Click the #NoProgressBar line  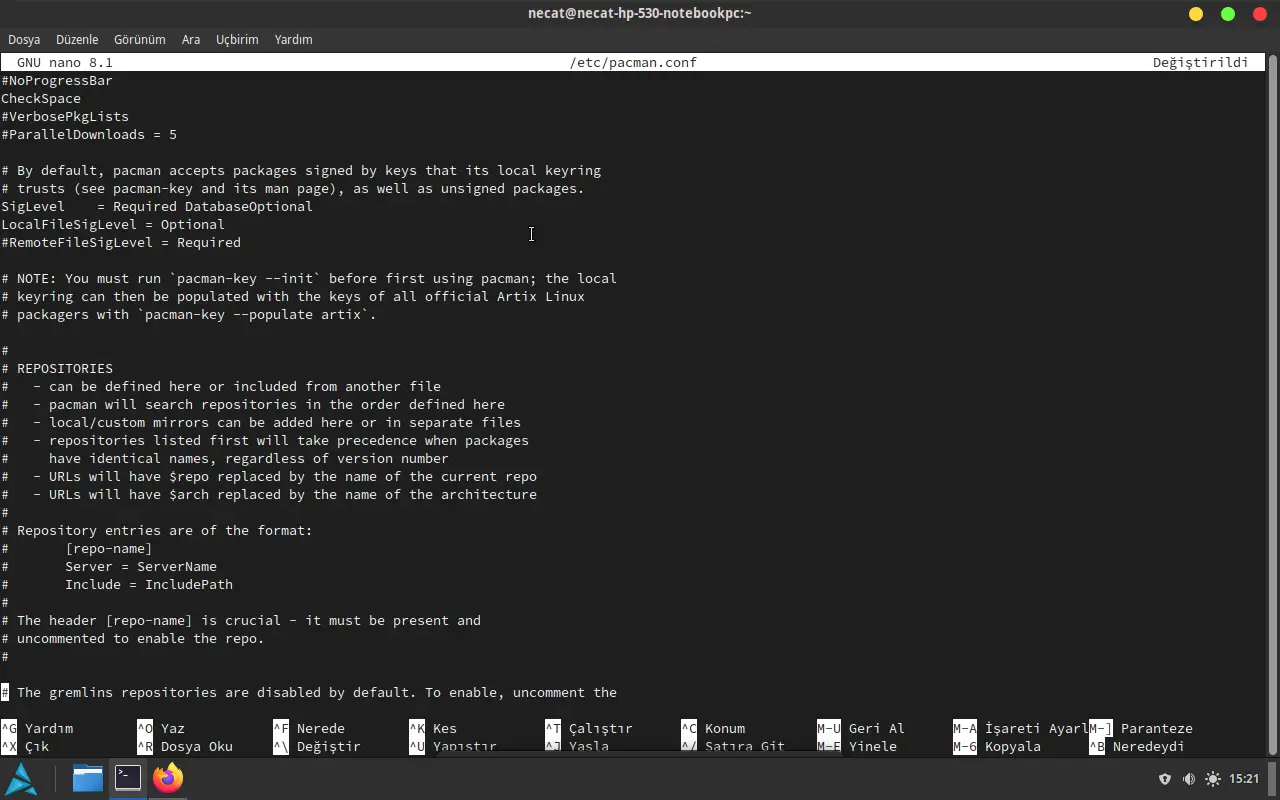pyautogui.click(x=57, y=81)
